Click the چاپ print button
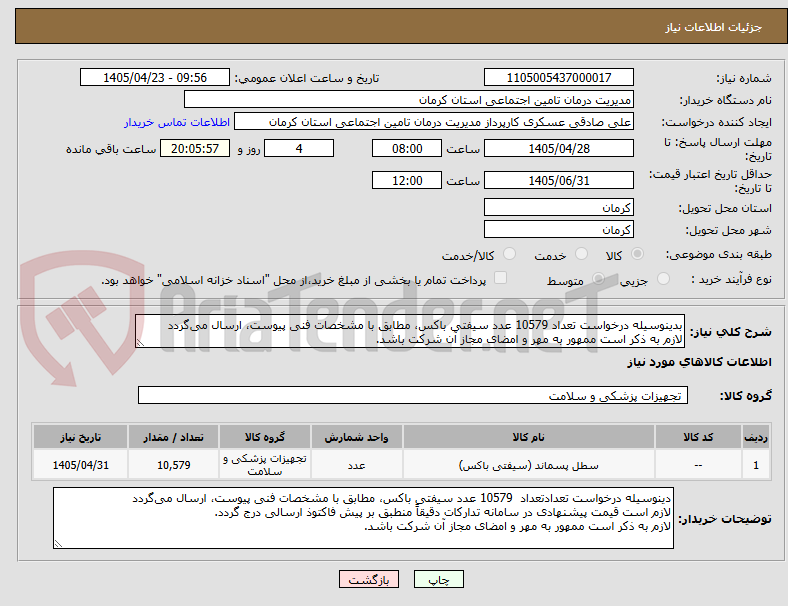This screenshot has width=788, height=606. [x=439, y=579]
